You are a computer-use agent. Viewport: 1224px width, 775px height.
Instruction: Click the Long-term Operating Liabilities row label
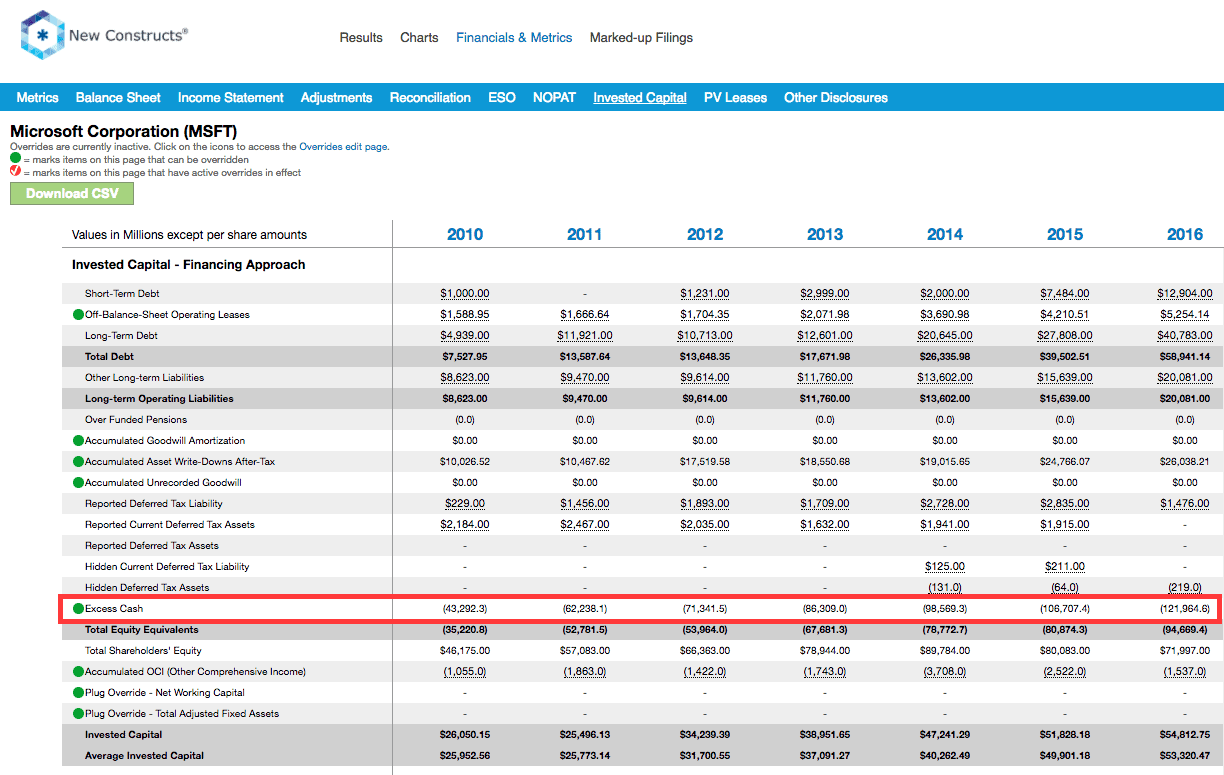(159, 399)
